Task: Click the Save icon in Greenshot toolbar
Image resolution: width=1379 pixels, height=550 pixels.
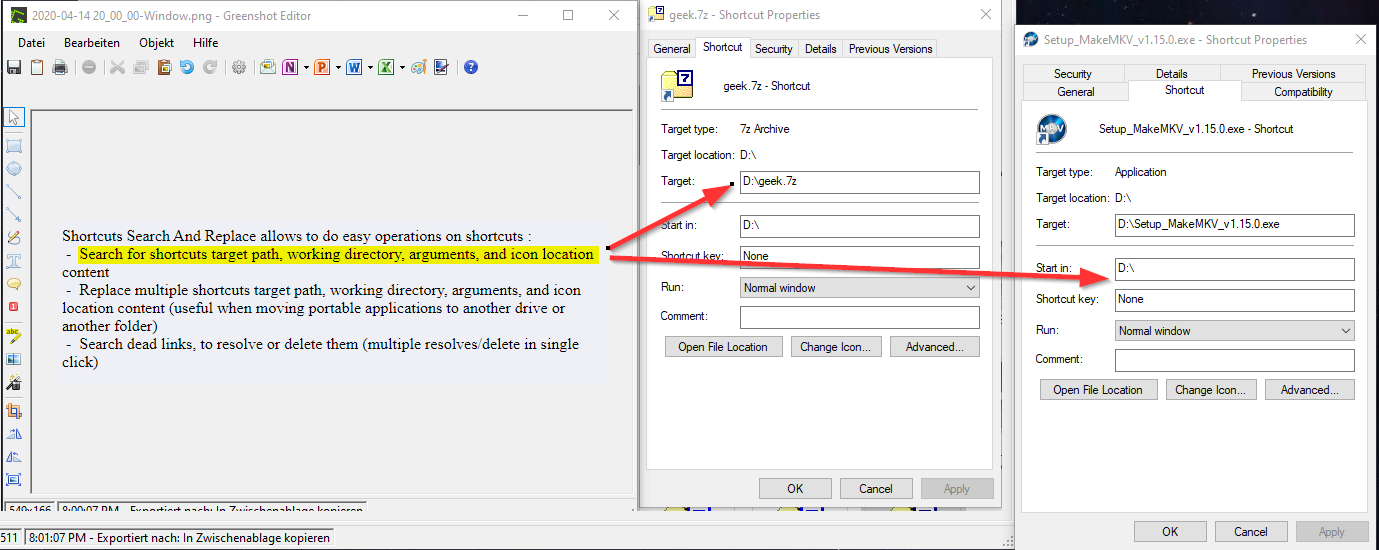Action: pos(14,67)
